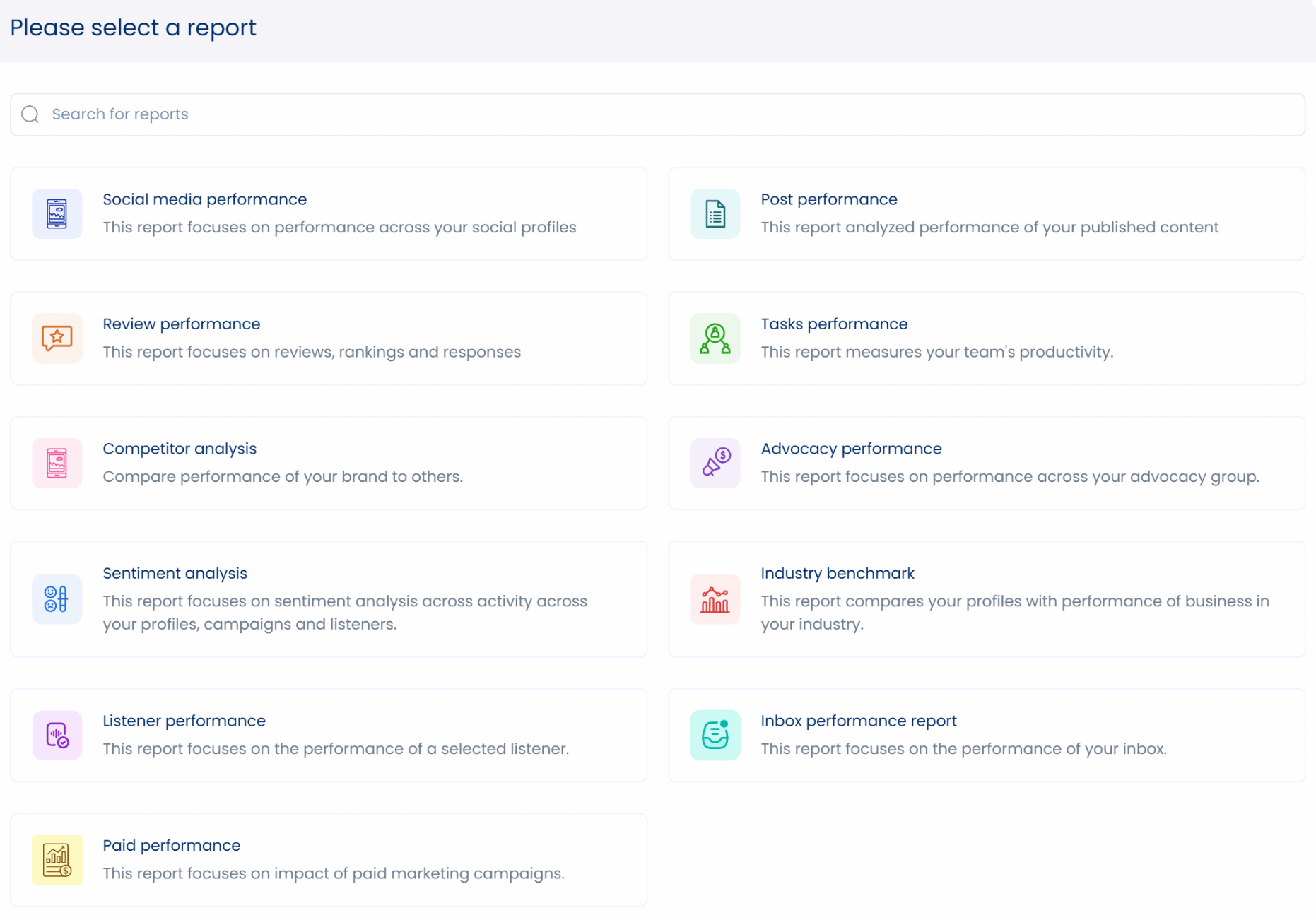Image resolution: width=1316 pixels, height=920 pixels.
Task: Open the Paid performance report title
Action: tap(171, 845)
